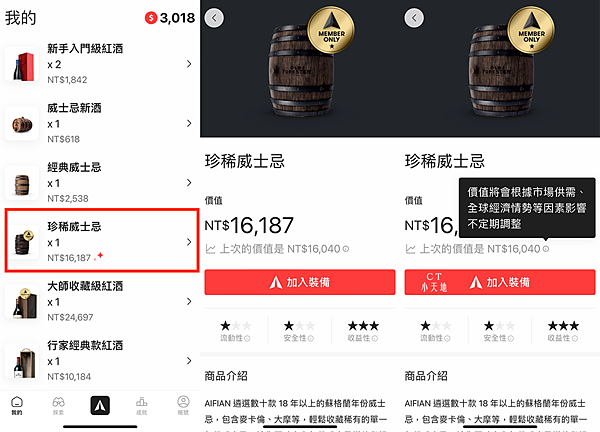This screenshot has height=432, width=600.
Task: Expand 大師收藏級紅酒 item chevron
Action: pyautogui.click(x=189, y=302)
